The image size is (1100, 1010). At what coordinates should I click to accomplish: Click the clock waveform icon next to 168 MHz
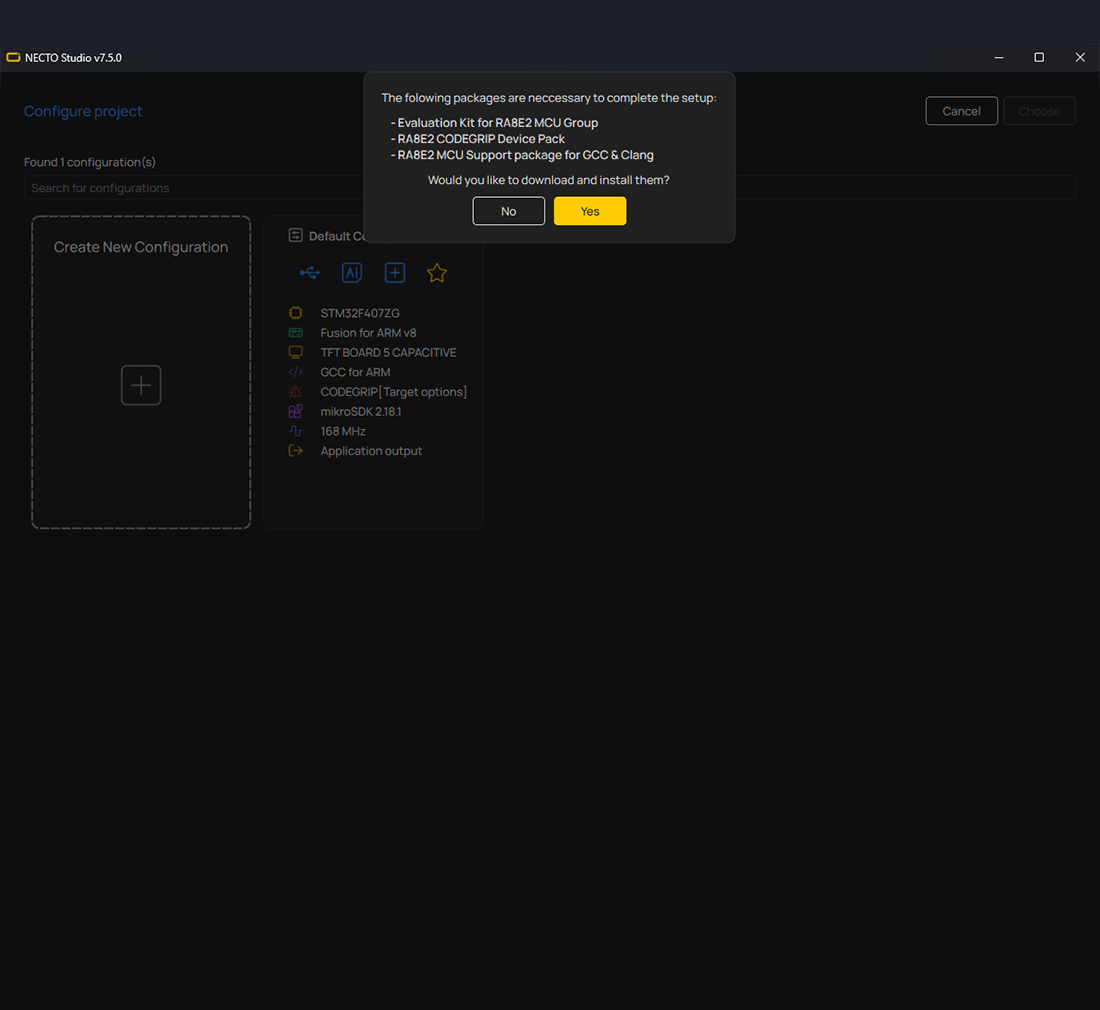(x=296, y=431)
